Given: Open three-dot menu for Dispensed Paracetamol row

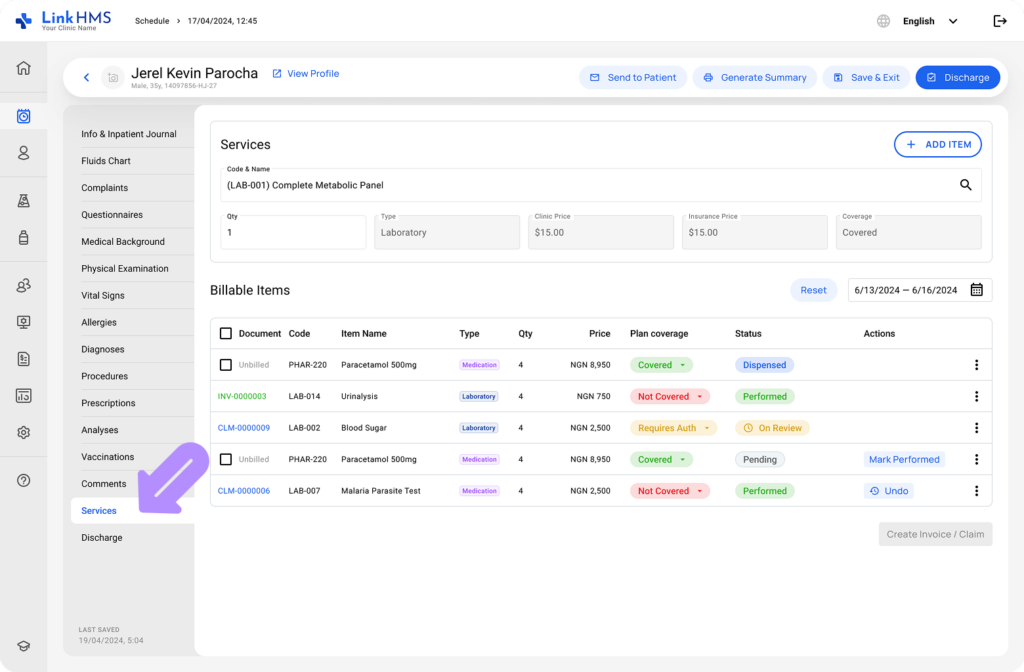Looking at the screenshot, I should (976, 365).
